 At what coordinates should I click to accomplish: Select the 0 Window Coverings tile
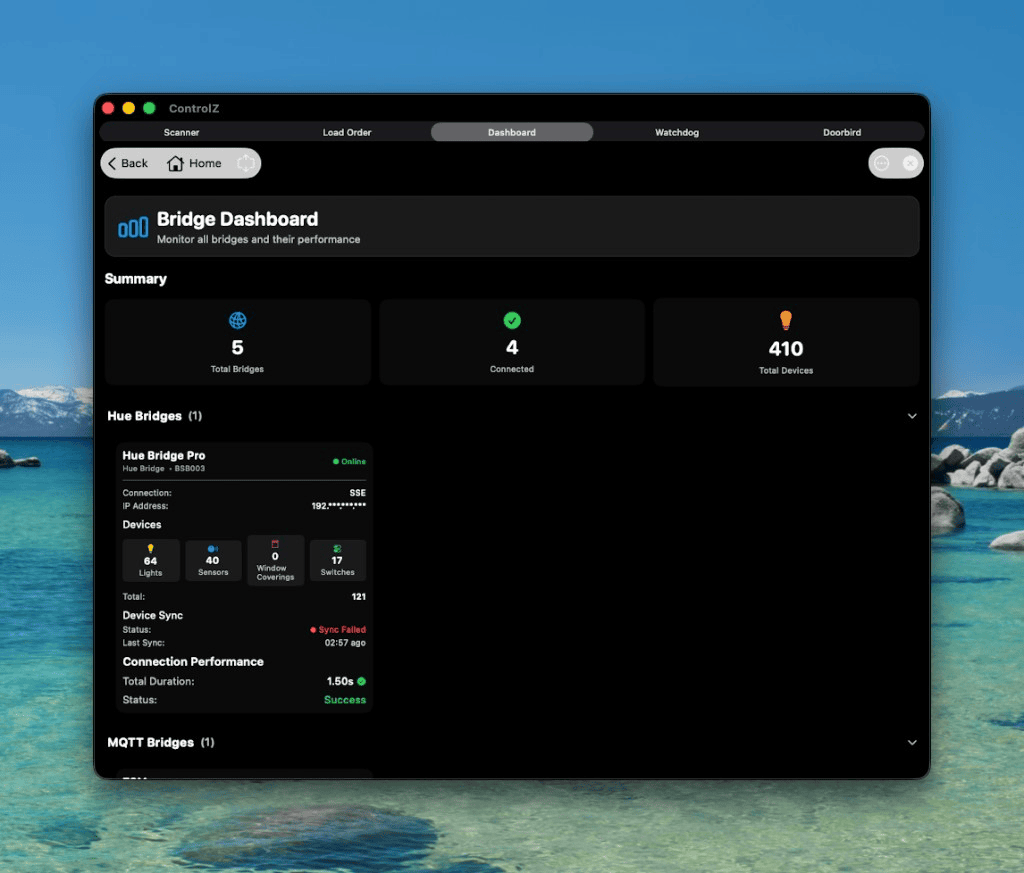(x=275, y=560)
